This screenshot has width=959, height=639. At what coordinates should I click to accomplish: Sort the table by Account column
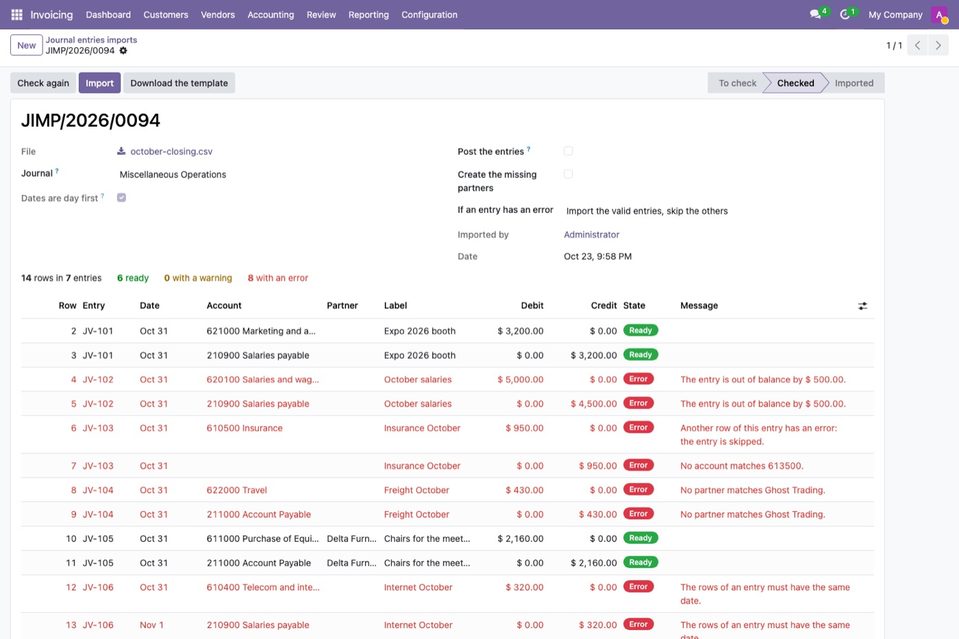click(x=224, y=305)
